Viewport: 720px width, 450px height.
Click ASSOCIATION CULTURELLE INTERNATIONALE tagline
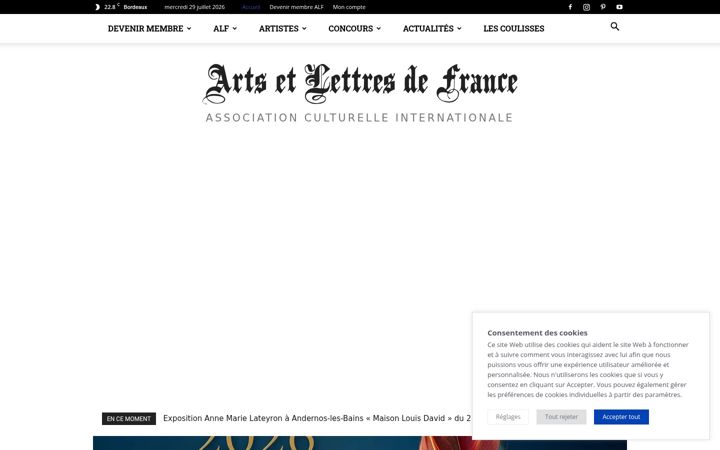point(359,118)
